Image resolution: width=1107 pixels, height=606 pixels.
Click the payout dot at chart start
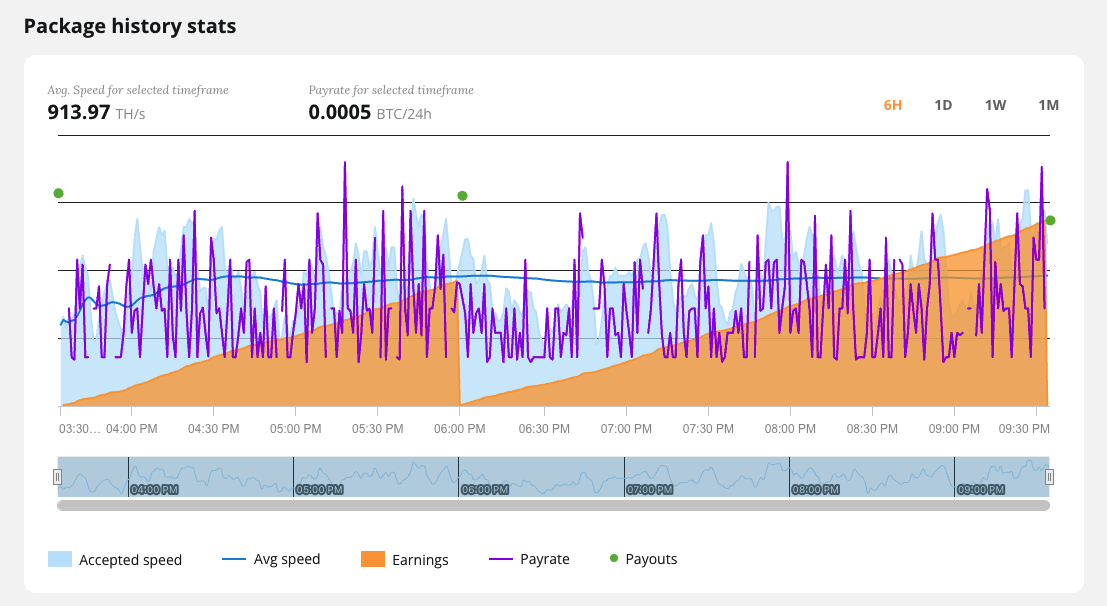coord(59,194)
